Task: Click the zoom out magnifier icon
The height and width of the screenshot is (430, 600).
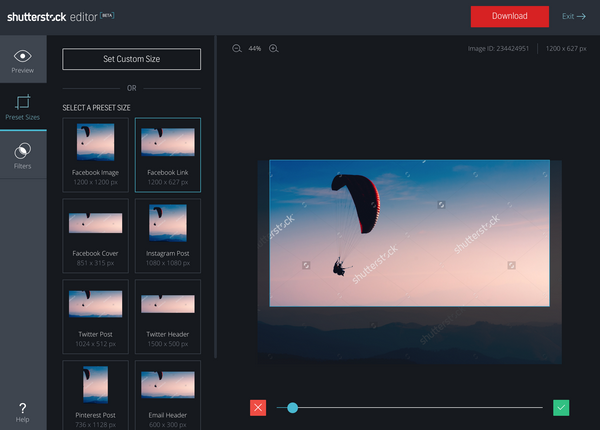Action: tap(237, 48)
